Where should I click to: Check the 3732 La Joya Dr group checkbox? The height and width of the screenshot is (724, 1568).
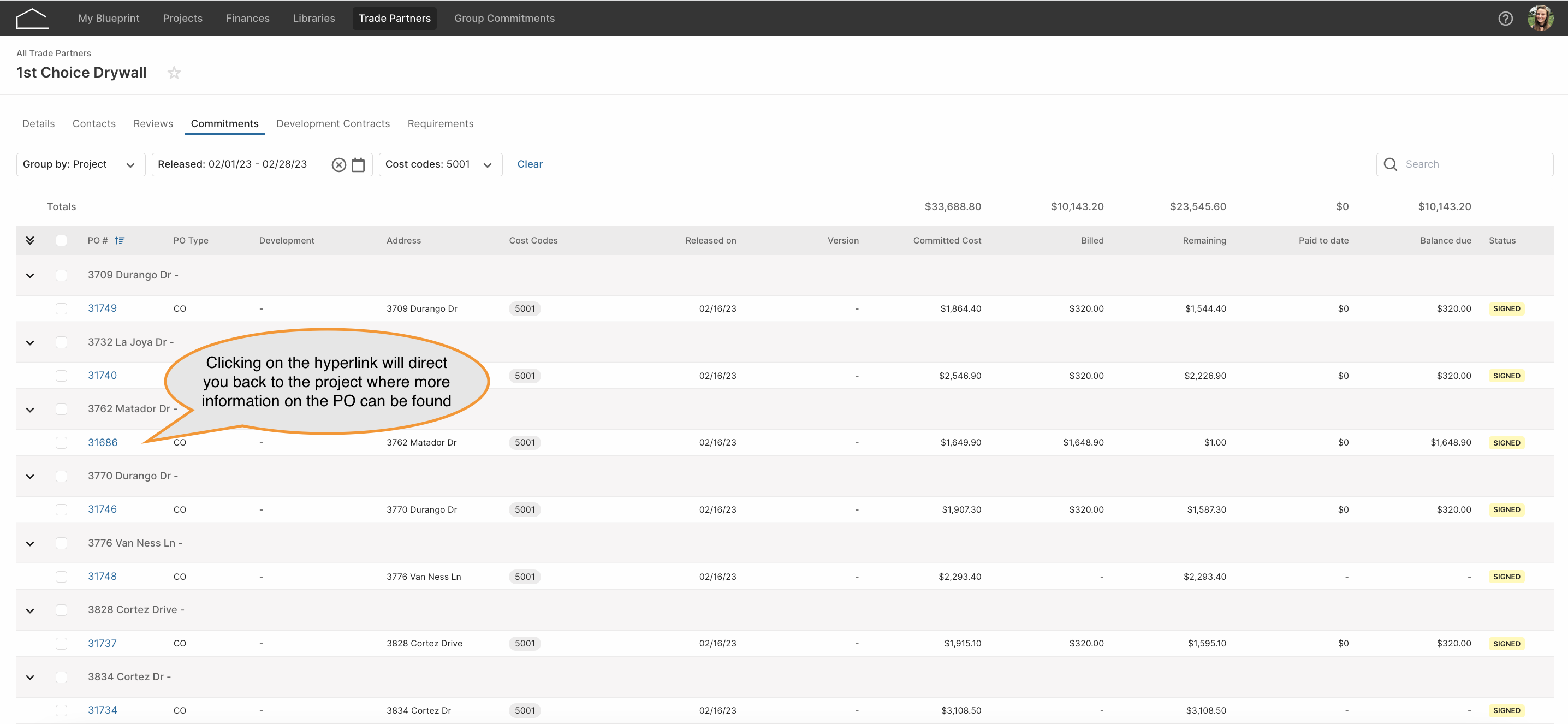62,342
